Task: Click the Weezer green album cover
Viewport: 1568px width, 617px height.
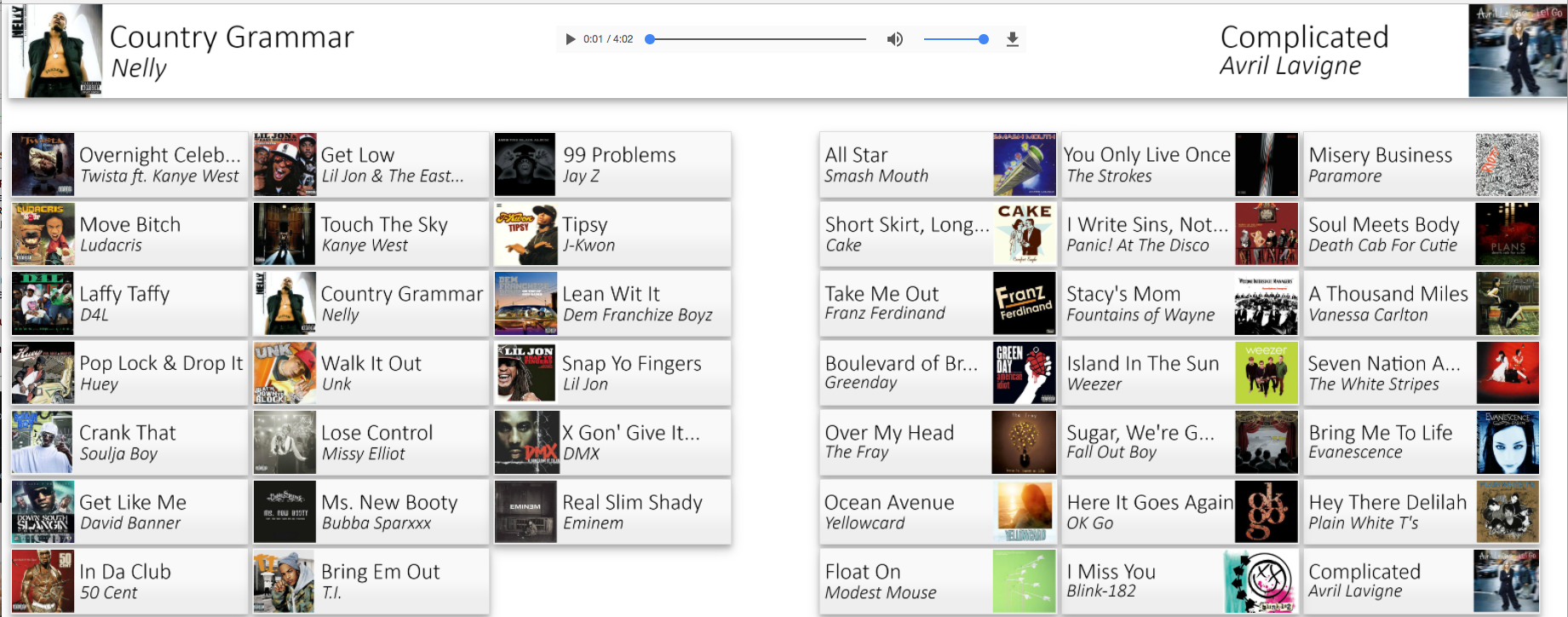Action: [x=1266, y=373]
